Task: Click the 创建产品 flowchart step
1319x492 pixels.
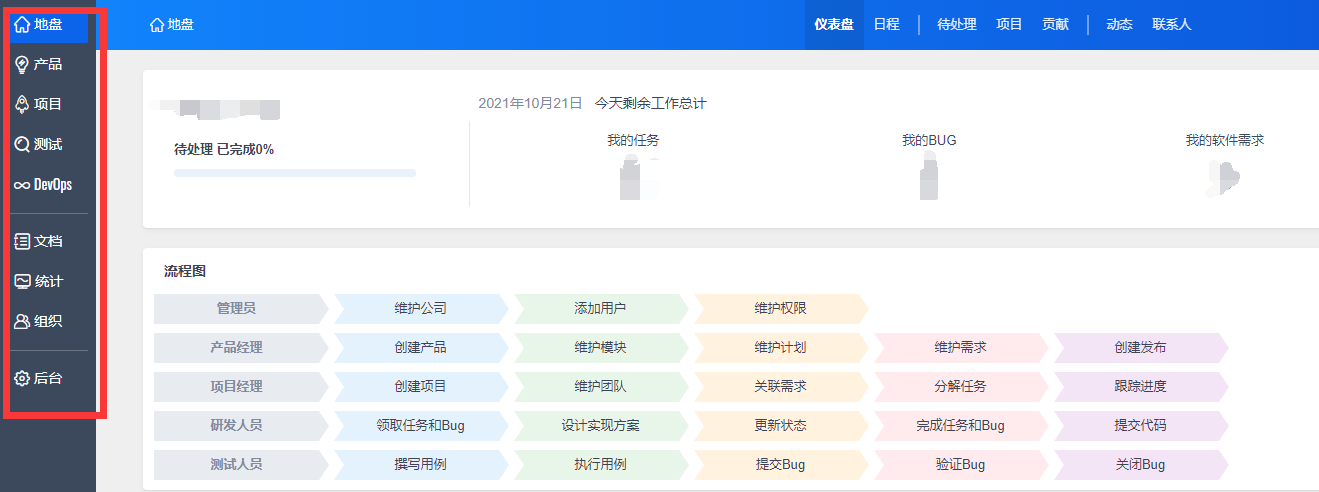Action: click(420, 348)
